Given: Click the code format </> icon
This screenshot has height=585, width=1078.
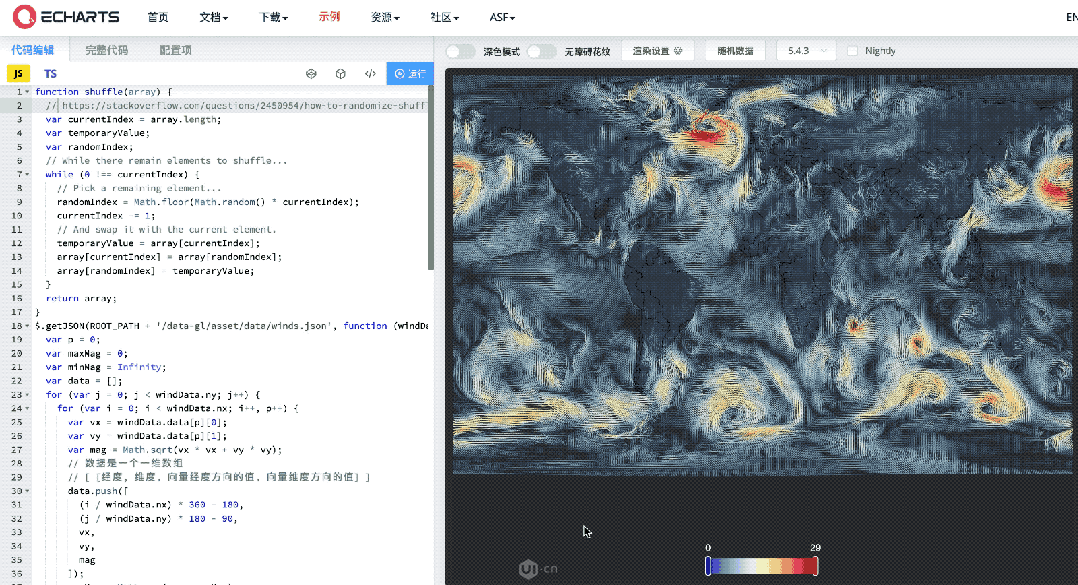Looking at the screenshot, I should click(x=371, y=74).
